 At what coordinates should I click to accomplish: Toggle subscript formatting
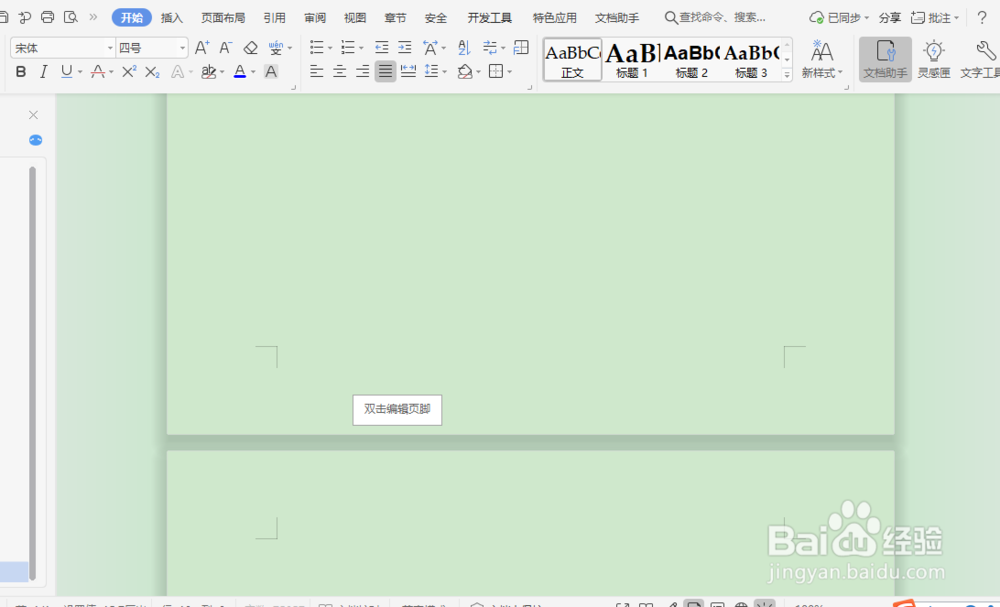[x=152, y=71]
